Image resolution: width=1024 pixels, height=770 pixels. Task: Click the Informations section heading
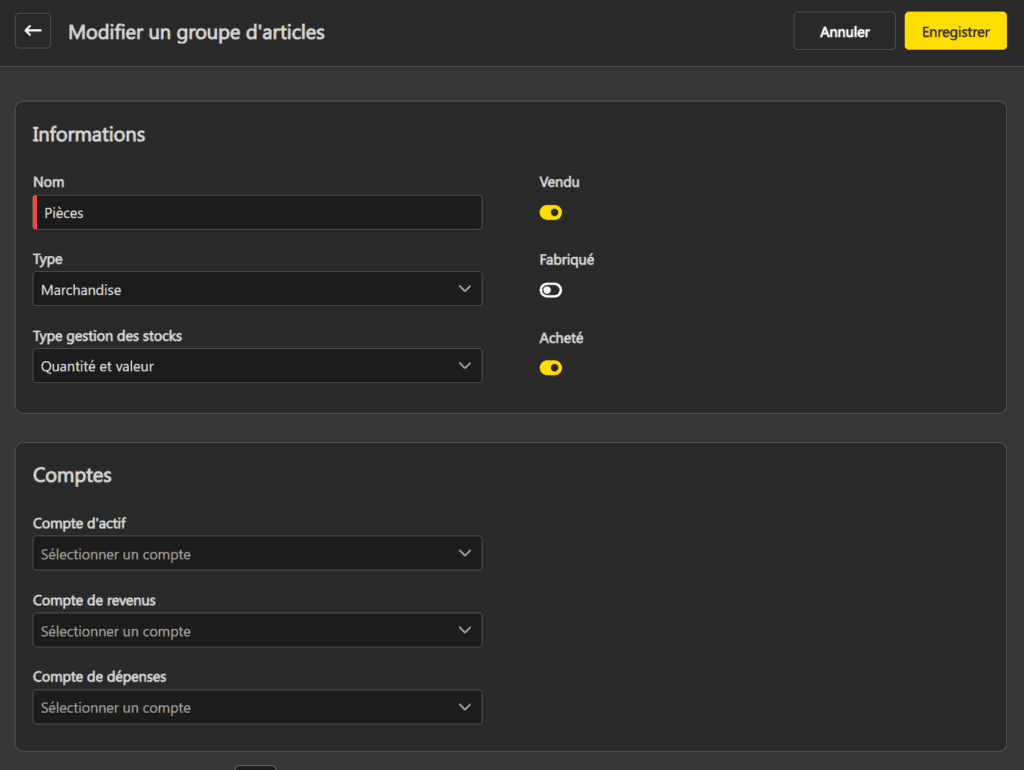pos(89,134)
